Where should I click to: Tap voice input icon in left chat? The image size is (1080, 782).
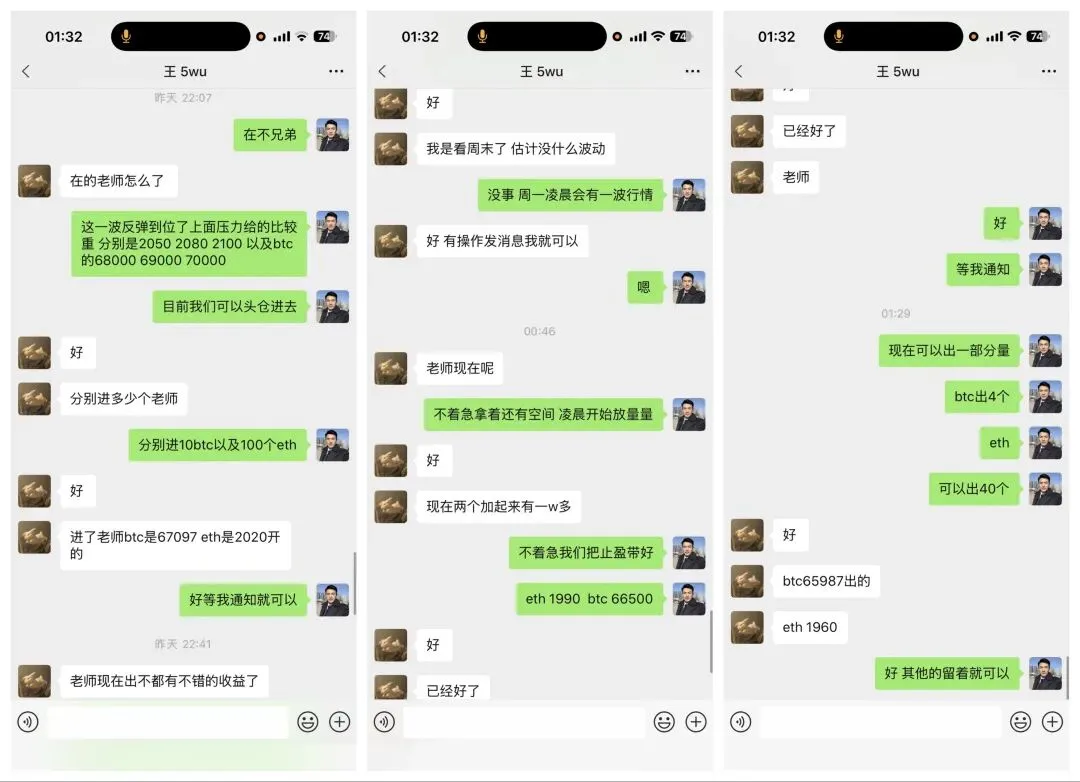click(28, 721)
